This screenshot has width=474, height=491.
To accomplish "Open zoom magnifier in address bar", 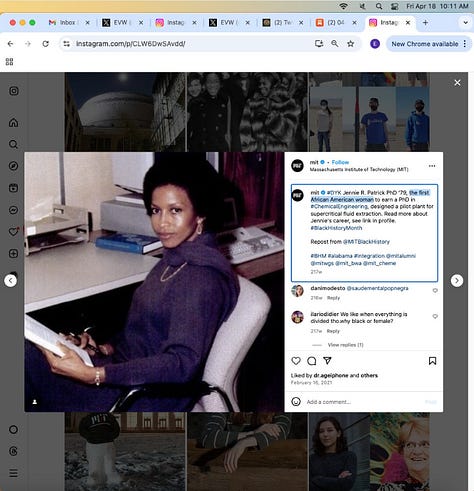I will (334, 44).
